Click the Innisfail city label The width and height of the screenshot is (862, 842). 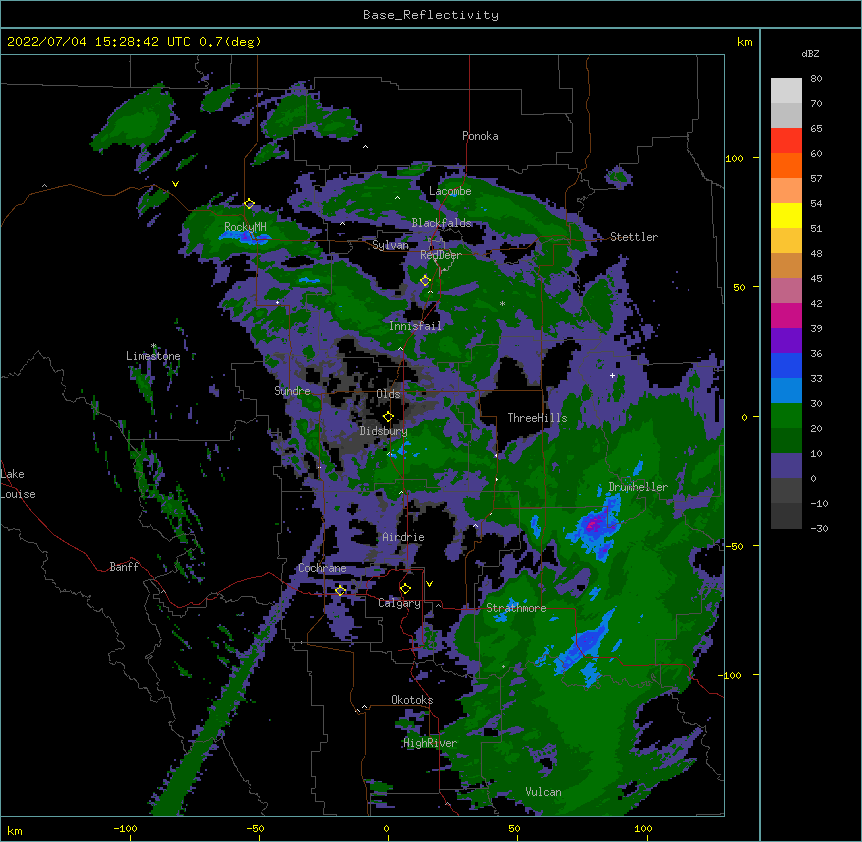coord(415,326)
